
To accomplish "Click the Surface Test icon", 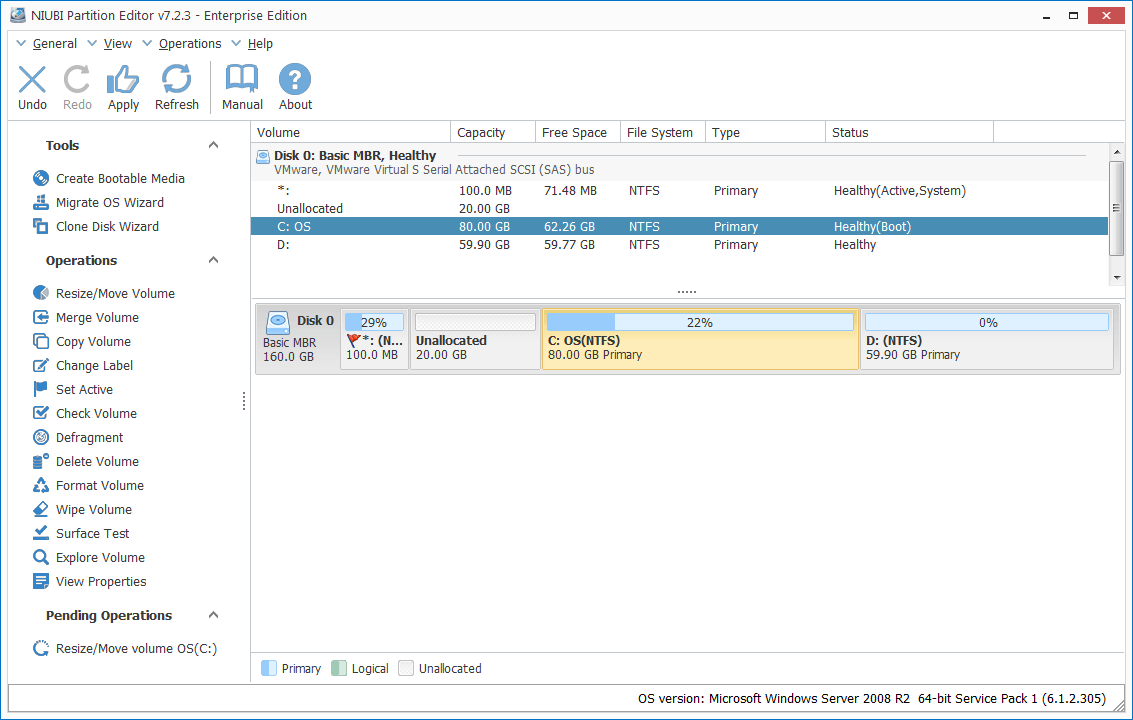I will coord(41,533).
